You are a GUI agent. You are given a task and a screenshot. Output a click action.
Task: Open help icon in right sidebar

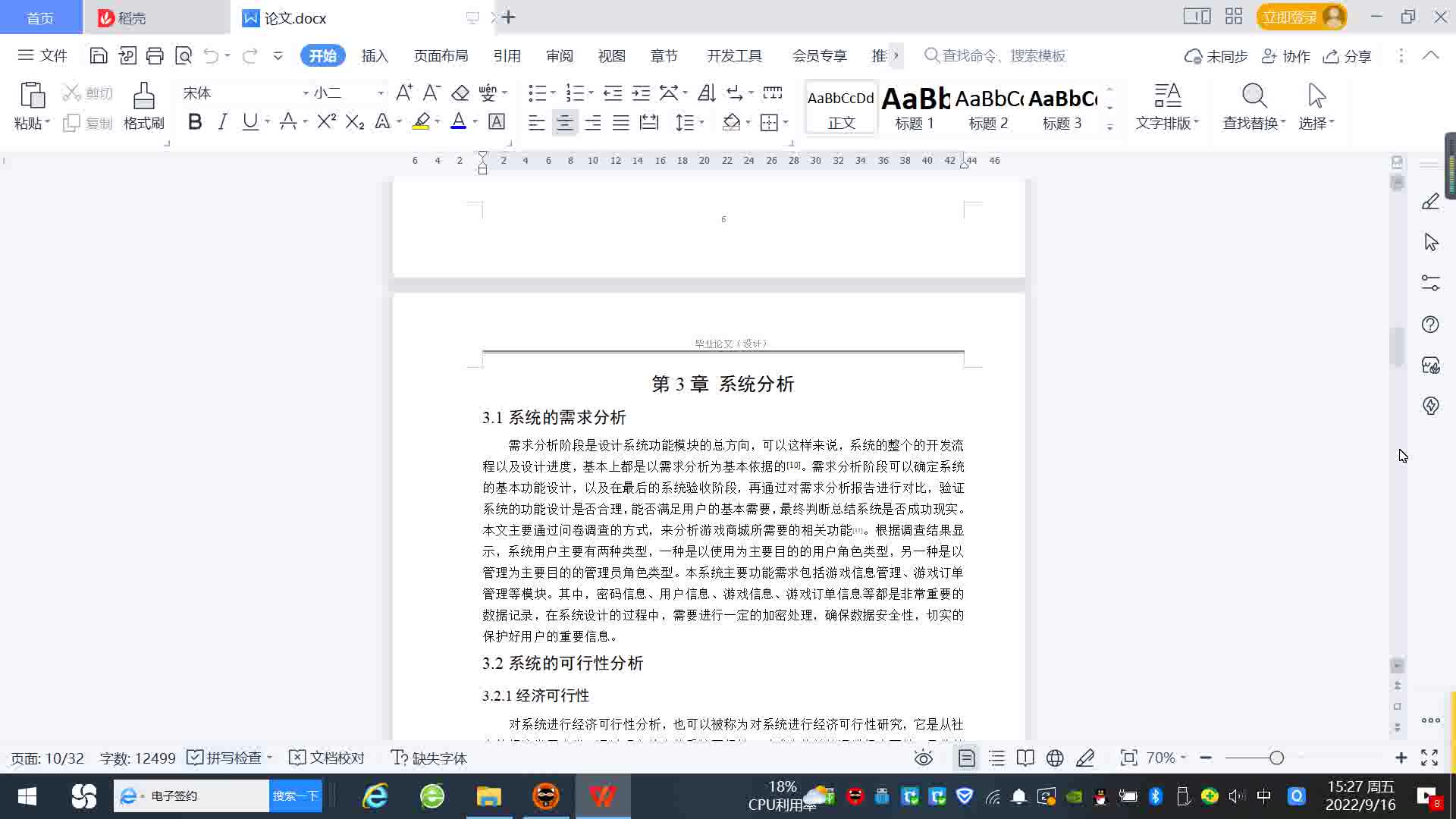point(1430,325)
